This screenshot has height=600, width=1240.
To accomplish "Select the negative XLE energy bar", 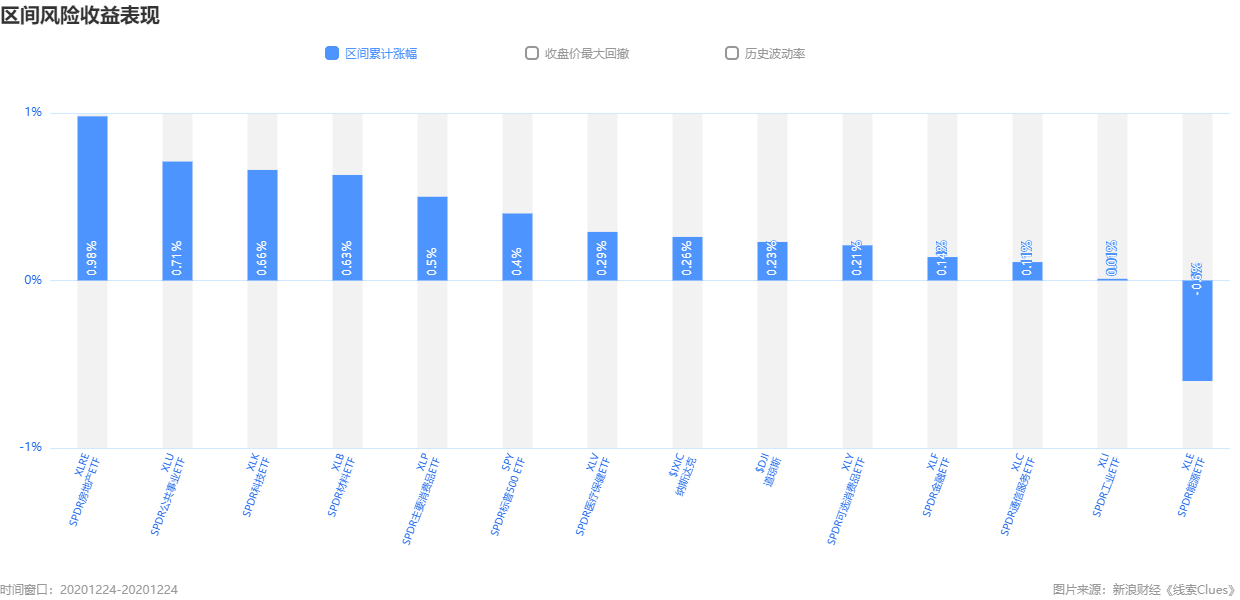I will tap(1197, 330).
